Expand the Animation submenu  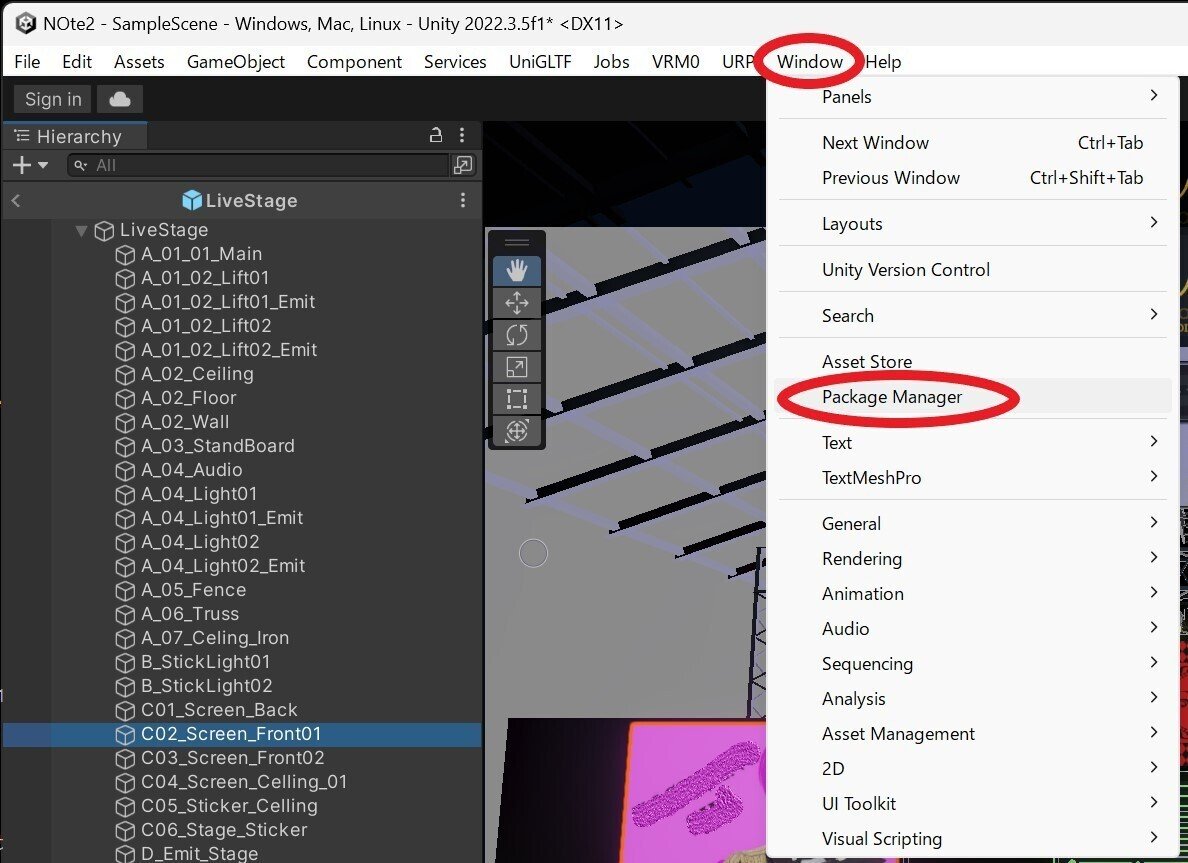(x=975, y=593)
